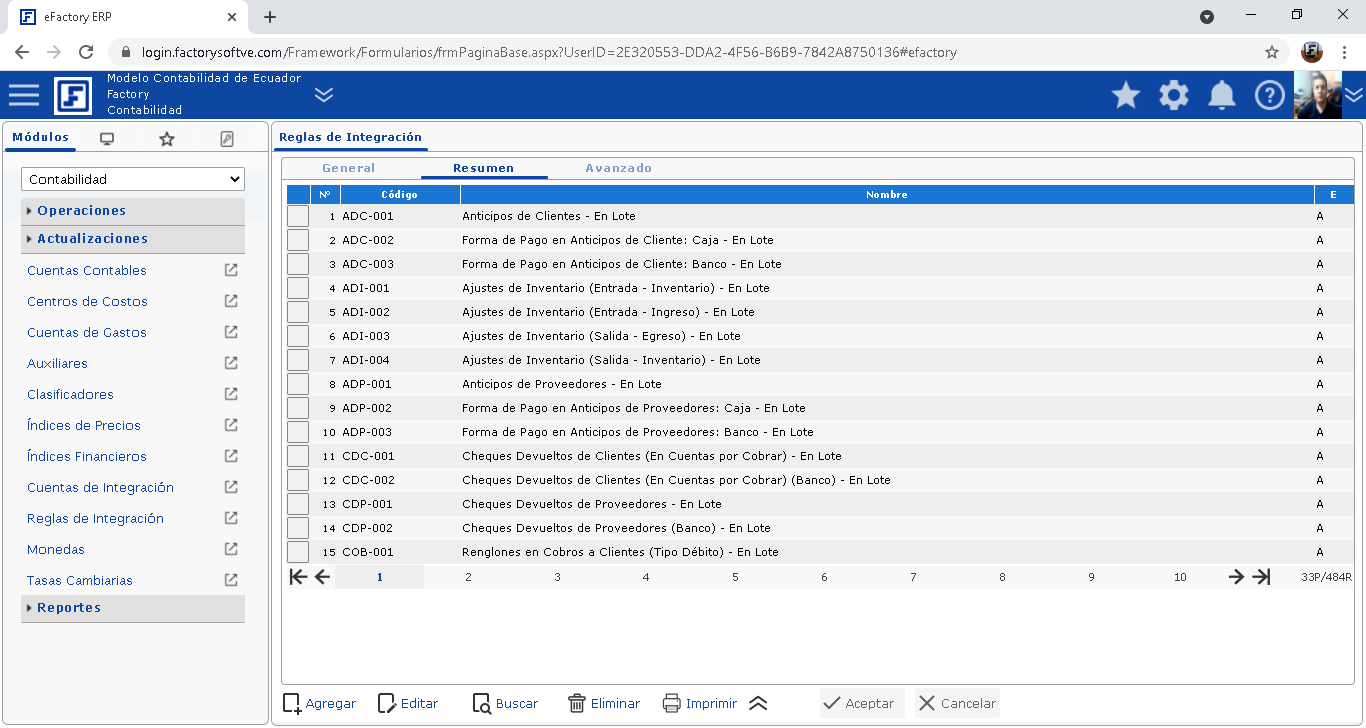Switch to desktop monitor sidebar tab
This screenshot has height=728, width=1366.
point(107,139)
